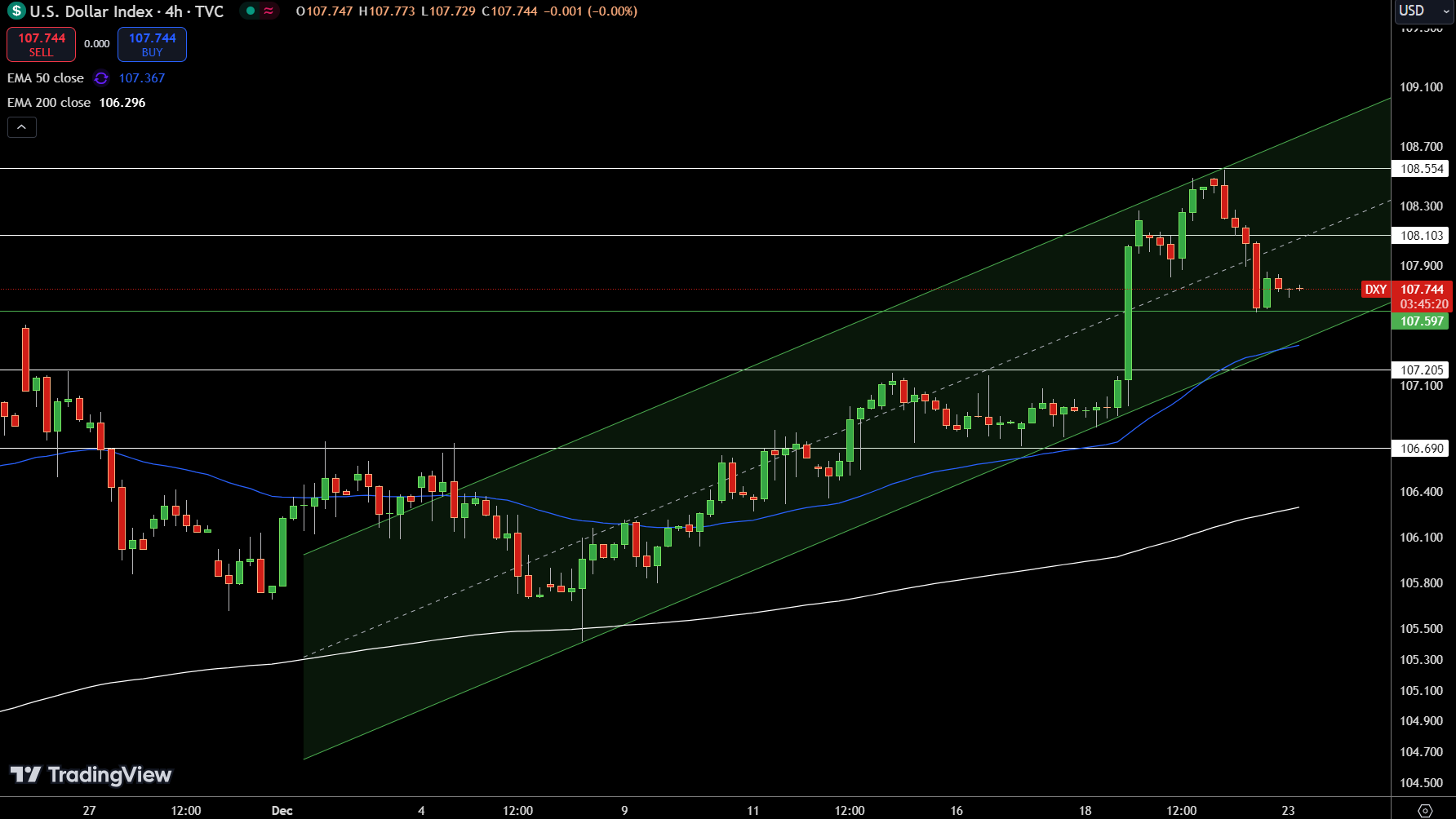Click the pink approximate-data icon

tap(269, 11)
